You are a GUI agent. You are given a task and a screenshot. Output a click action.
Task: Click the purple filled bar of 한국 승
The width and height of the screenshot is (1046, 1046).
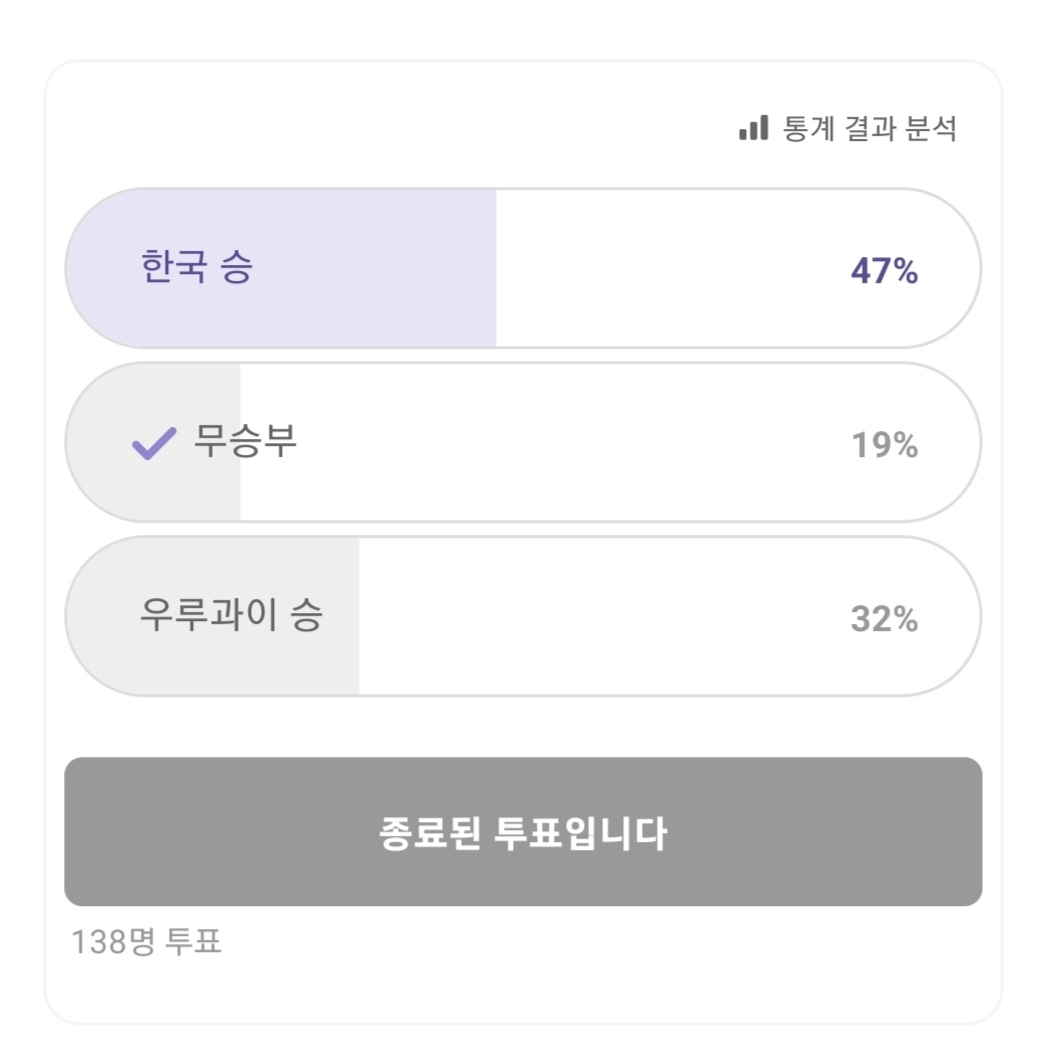tap(281, 268)
